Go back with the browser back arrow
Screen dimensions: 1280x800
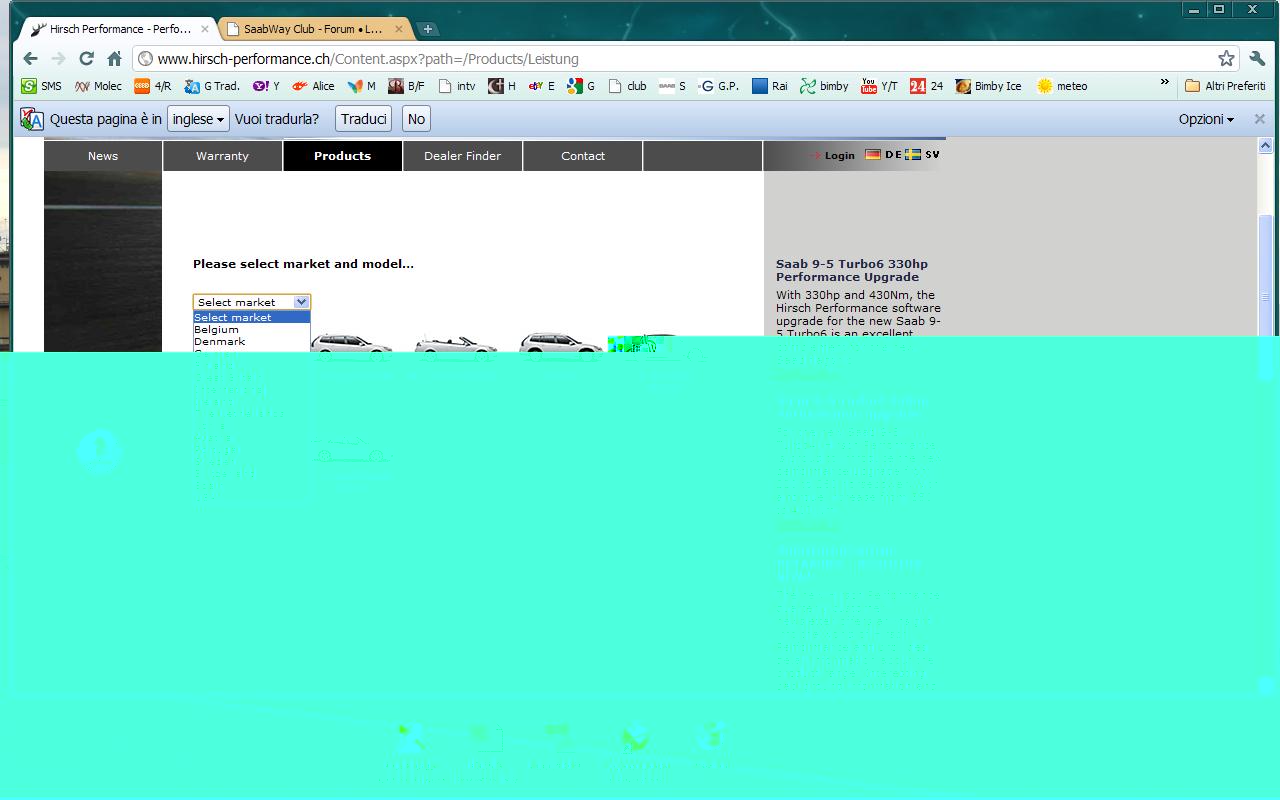[x=30, y=59]
